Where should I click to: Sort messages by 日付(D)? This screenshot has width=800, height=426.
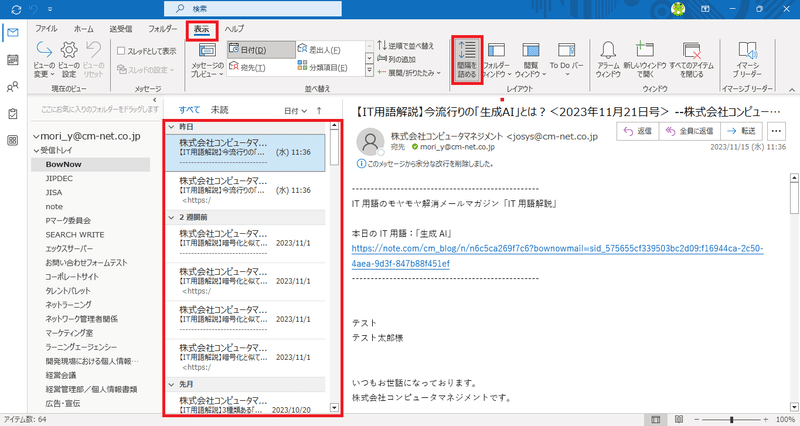(x=261, y=50)
